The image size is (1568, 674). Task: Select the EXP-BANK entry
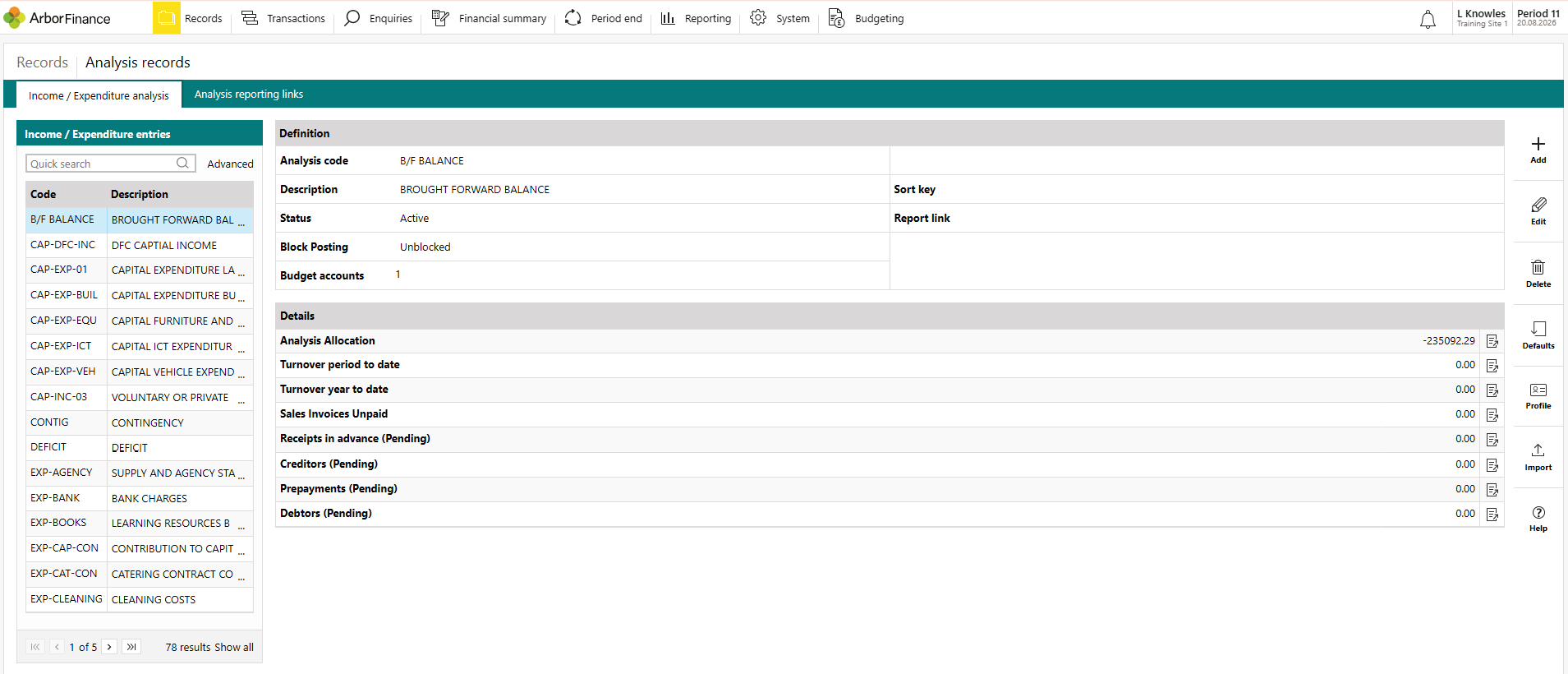point(140,498)
